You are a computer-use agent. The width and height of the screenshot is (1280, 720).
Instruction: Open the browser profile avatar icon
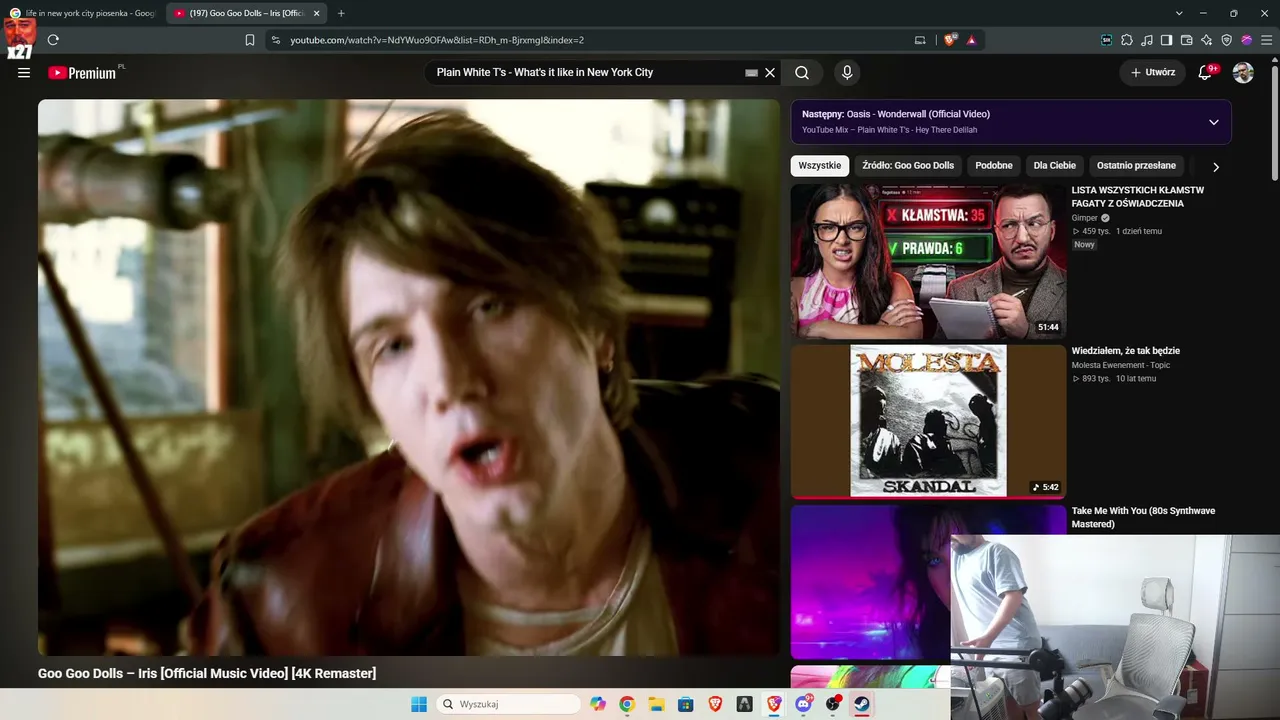[x=1247, y=40]
